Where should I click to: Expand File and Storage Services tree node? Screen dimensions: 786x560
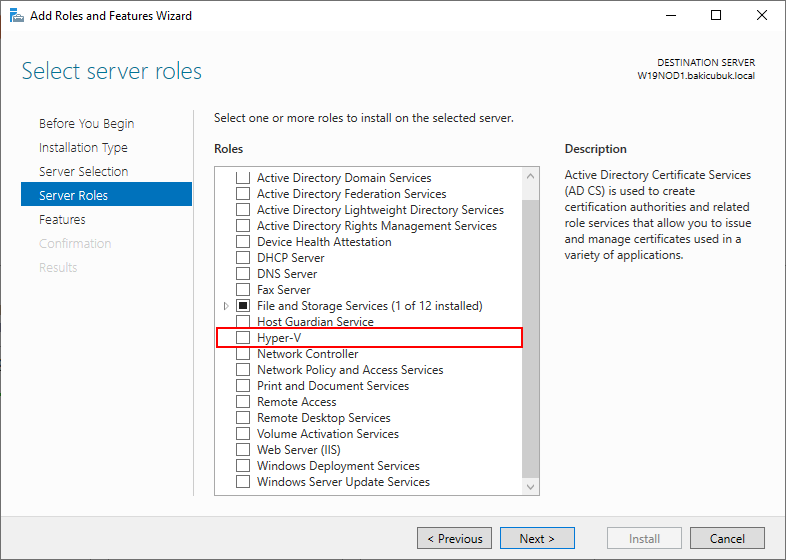tap(226, 306)
